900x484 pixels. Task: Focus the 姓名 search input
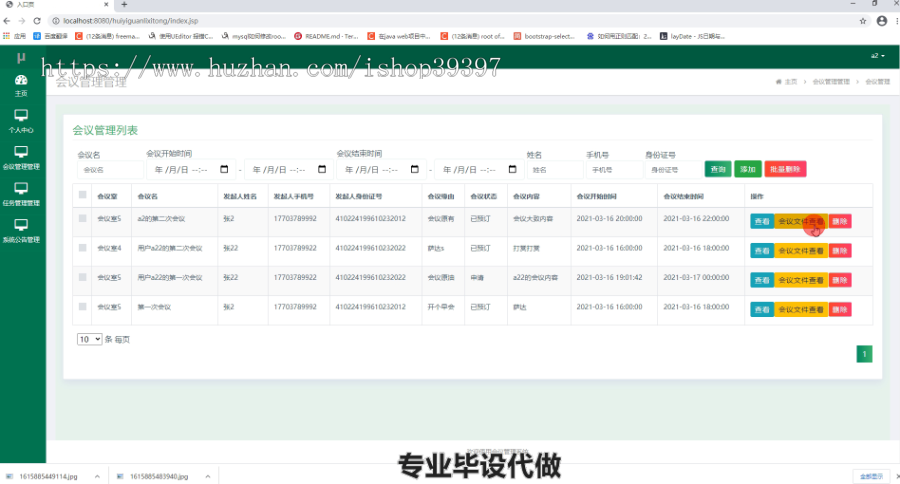pos(554,170)
